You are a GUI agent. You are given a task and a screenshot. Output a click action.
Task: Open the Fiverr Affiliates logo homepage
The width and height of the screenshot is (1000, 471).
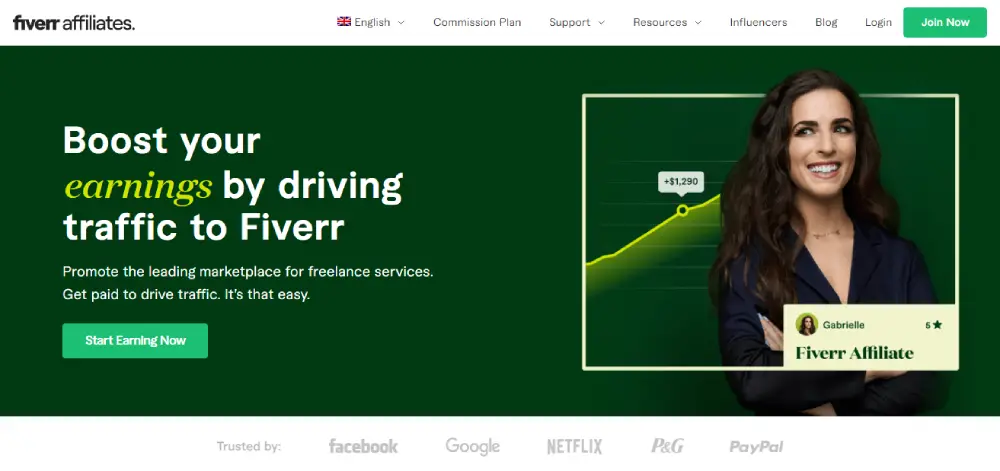tap(74, 23)
